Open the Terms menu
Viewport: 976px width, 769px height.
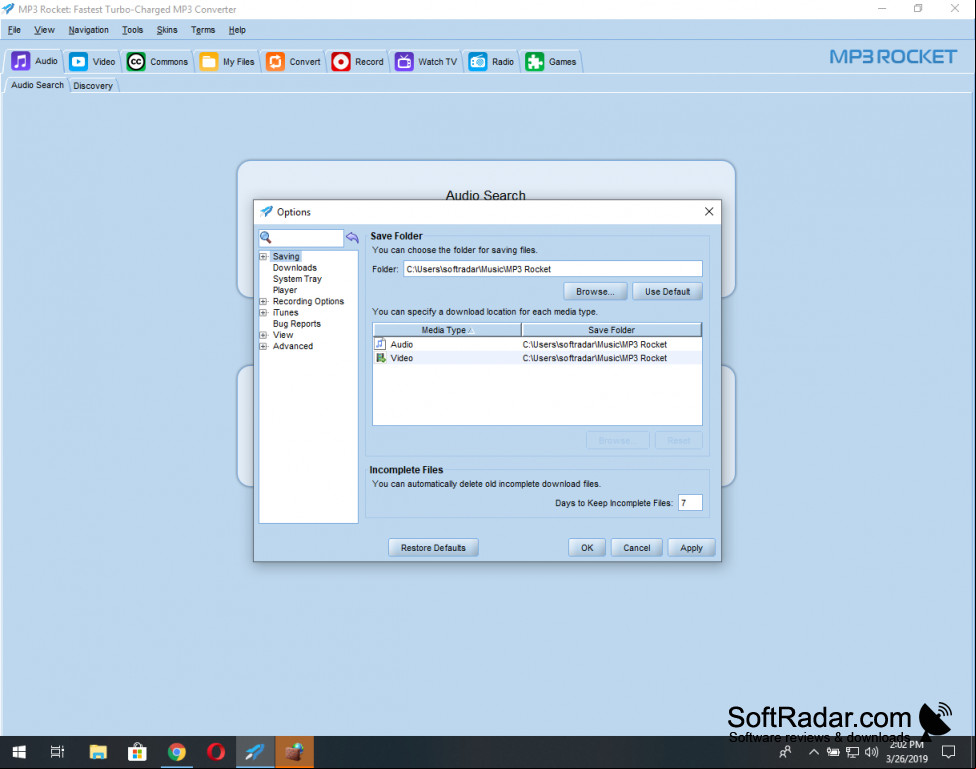point(203,30)
